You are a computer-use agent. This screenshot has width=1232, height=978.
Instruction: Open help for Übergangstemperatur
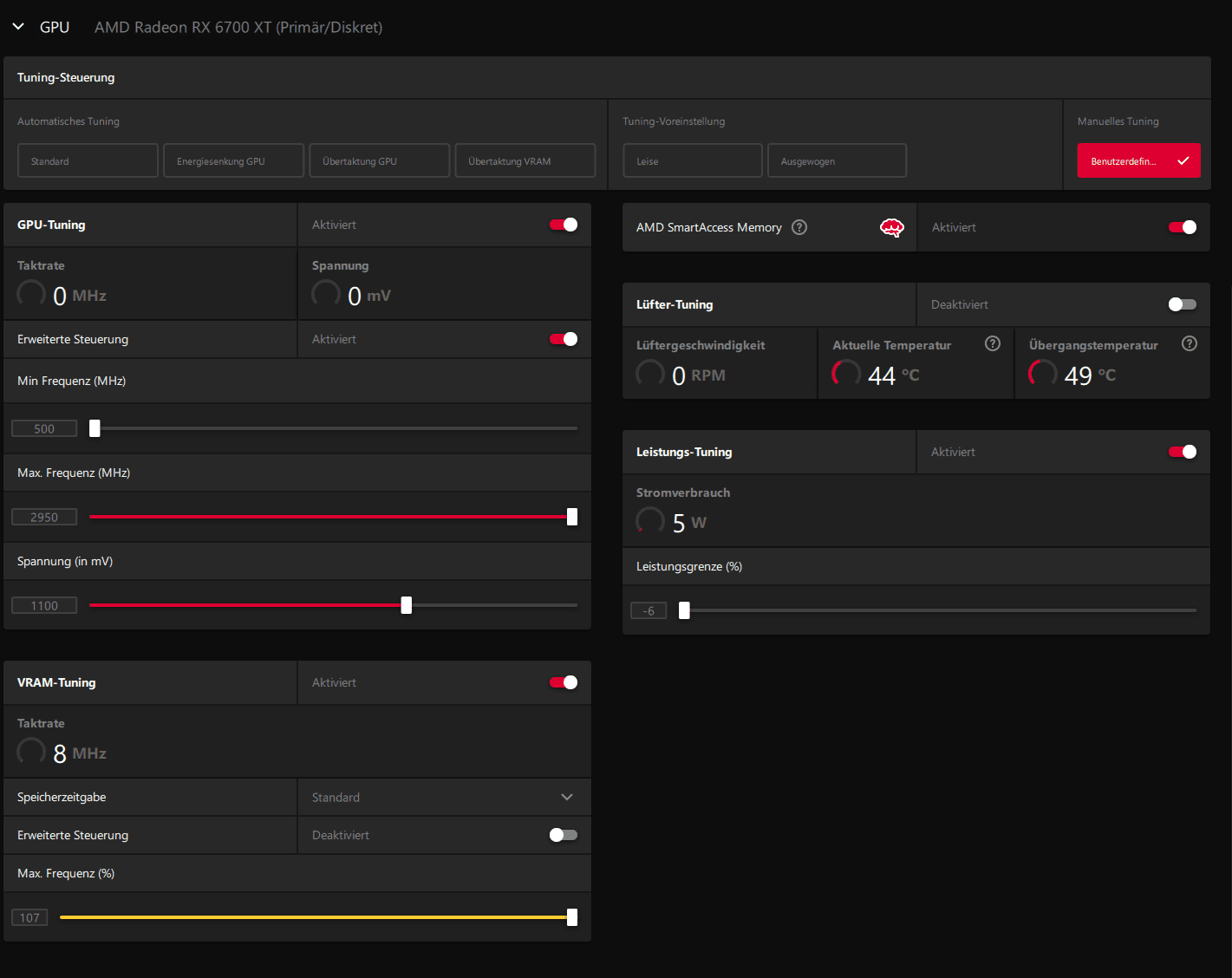point(1190,343)
